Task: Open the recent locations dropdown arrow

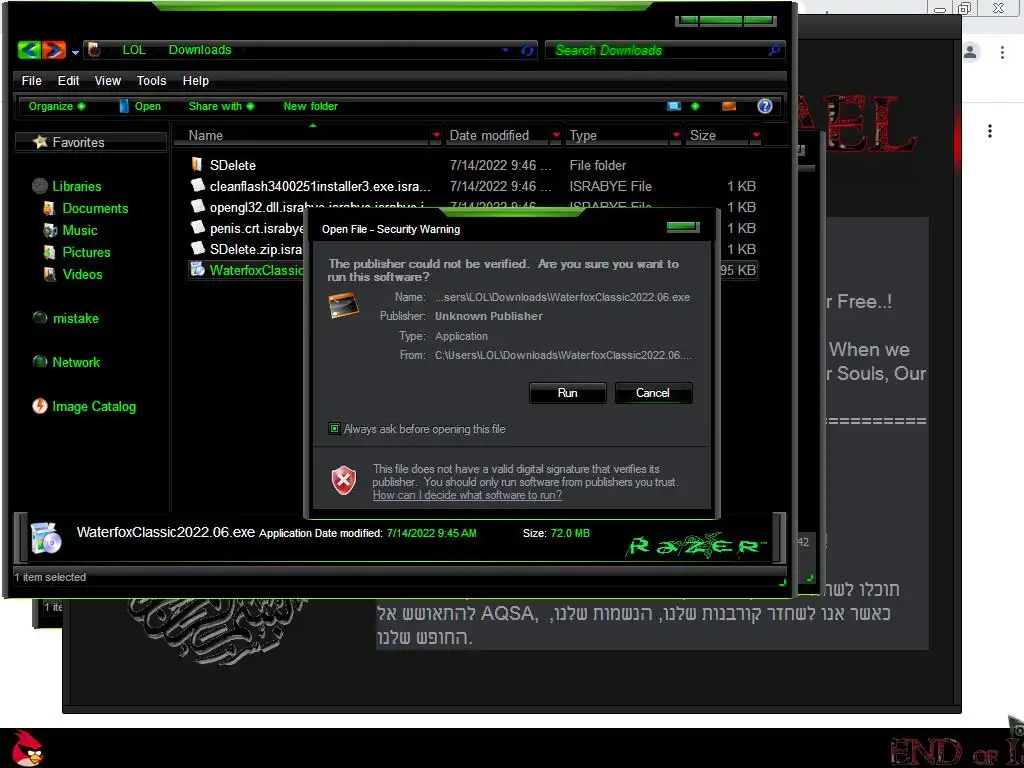Action: click(75, 52)
